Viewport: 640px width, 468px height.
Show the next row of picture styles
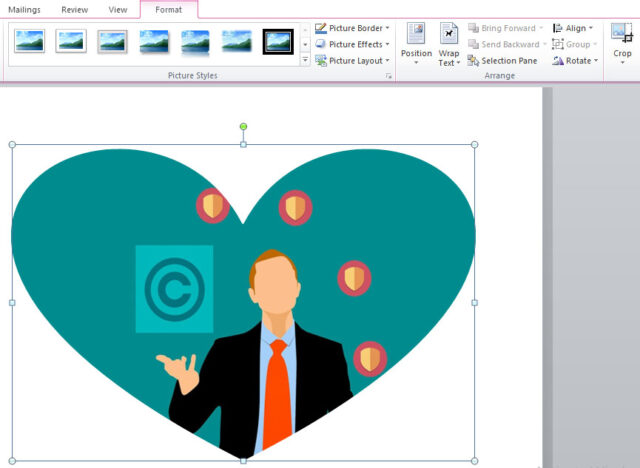(305, 44)
